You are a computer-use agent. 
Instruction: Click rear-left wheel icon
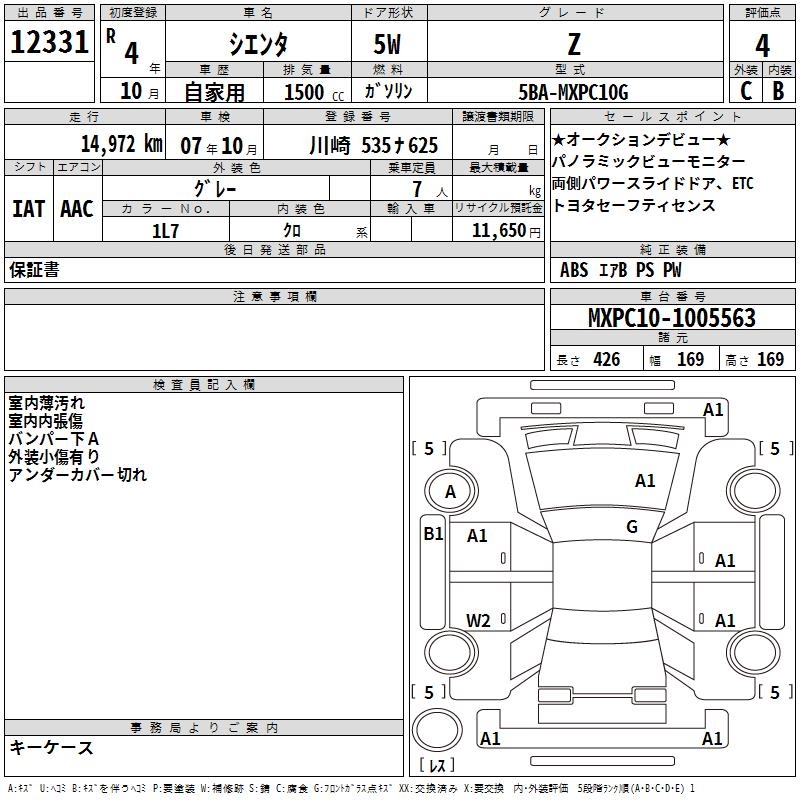coord(452,653)
